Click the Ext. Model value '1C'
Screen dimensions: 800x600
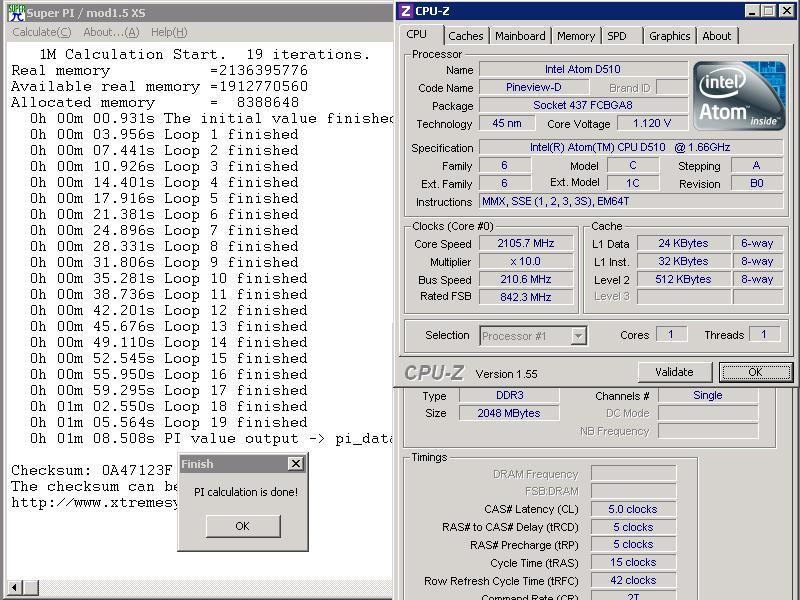[x=633, y=183]
